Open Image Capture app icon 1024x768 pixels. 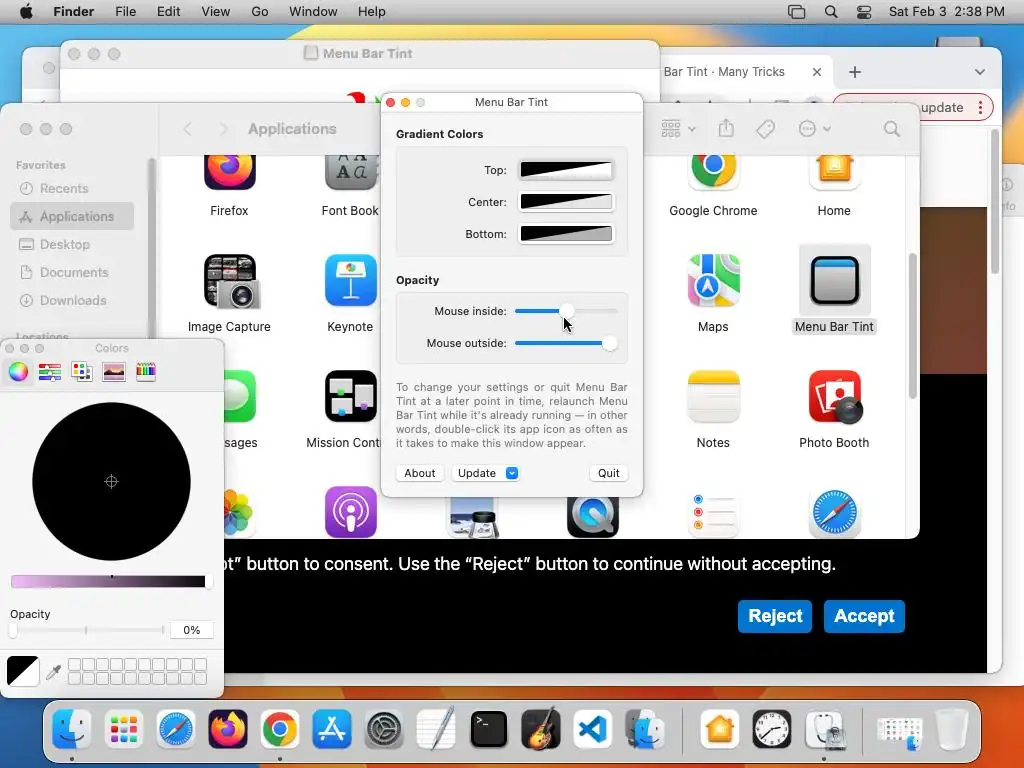click(229, 281)
